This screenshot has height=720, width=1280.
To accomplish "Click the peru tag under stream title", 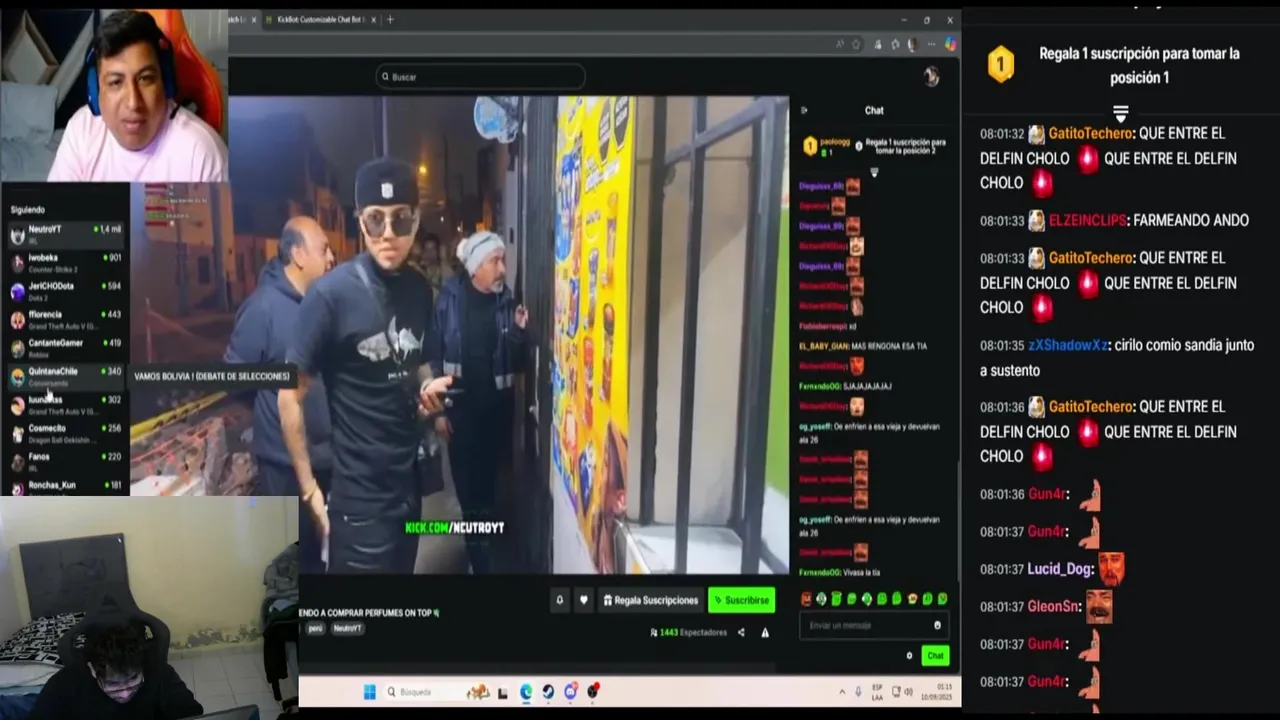I will point(315,628).
